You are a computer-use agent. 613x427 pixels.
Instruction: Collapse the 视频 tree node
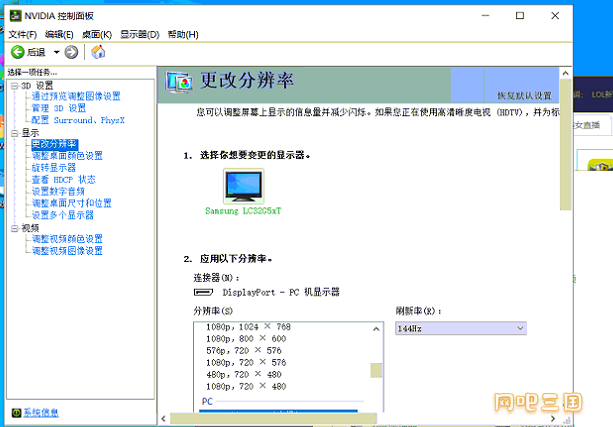coord(14,228)
